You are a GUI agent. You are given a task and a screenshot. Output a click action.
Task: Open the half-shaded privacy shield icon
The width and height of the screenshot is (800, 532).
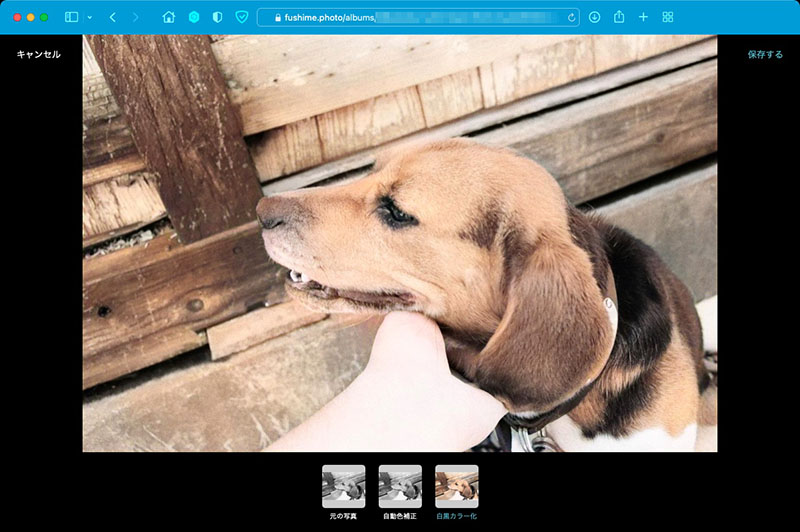[217, 17]
